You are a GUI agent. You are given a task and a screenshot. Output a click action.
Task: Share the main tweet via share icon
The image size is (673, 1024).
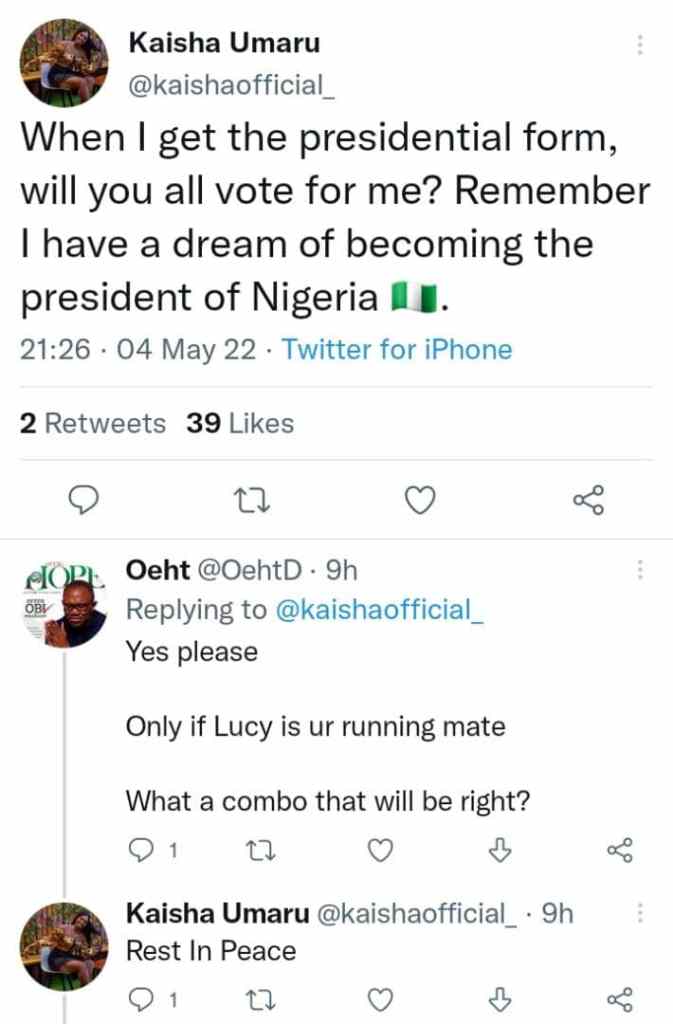pyautogui.click(x=589, y=499)
